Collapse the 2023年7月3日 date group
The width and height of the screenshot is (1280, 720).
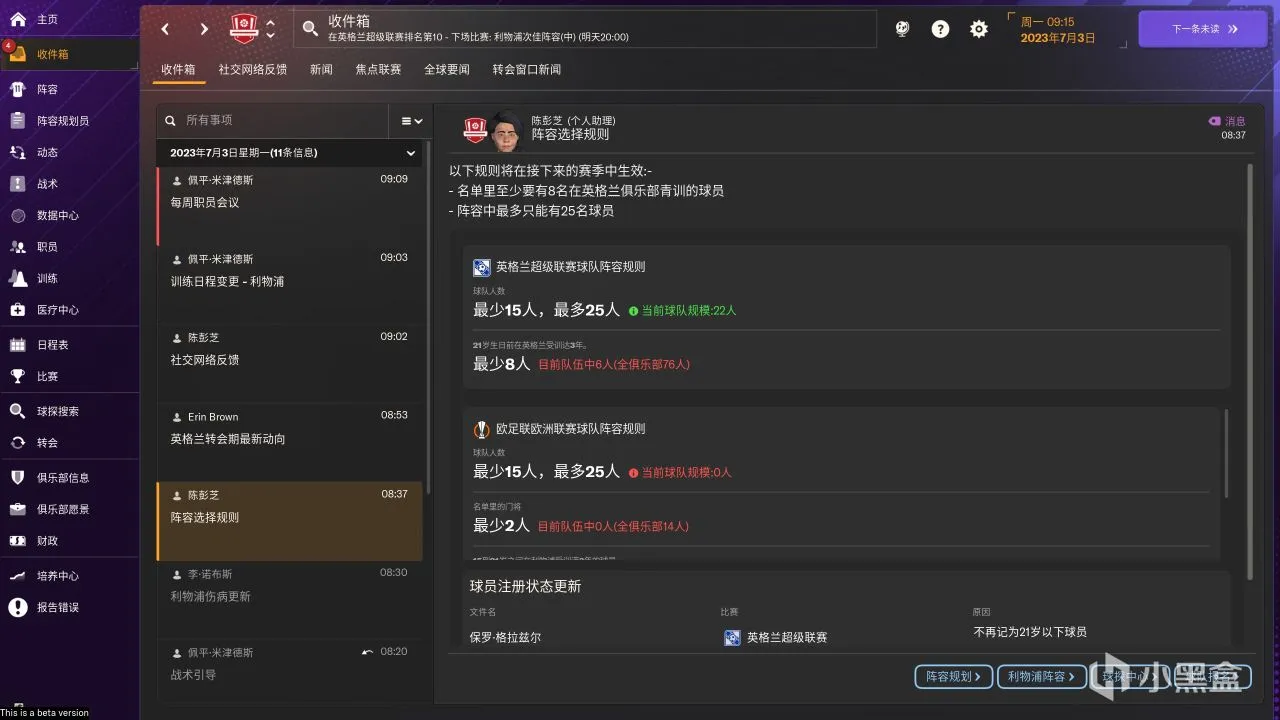coord(410,153)
